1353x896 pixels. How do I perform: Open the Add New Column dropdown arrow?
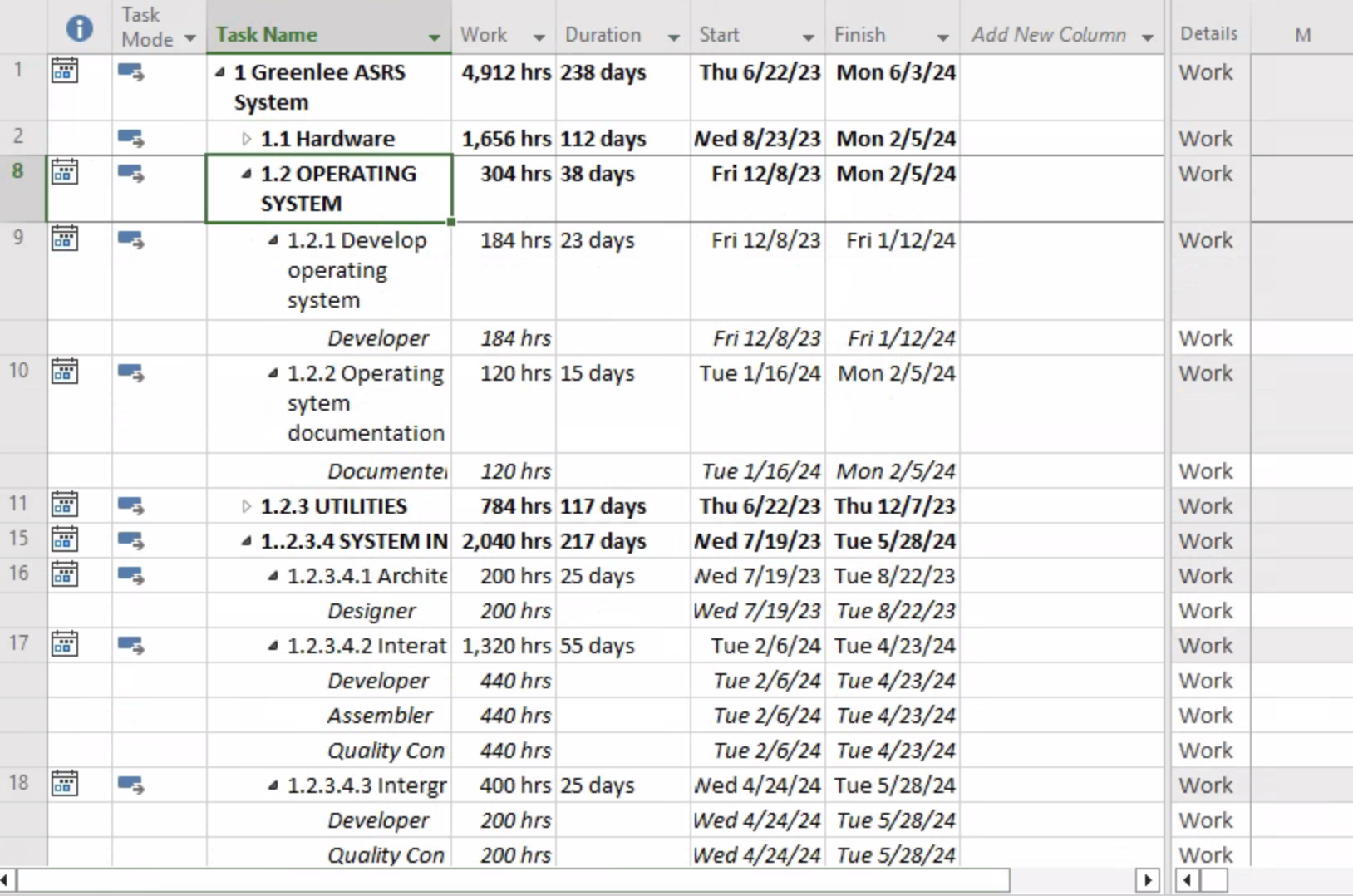[x=1148, y=37]
